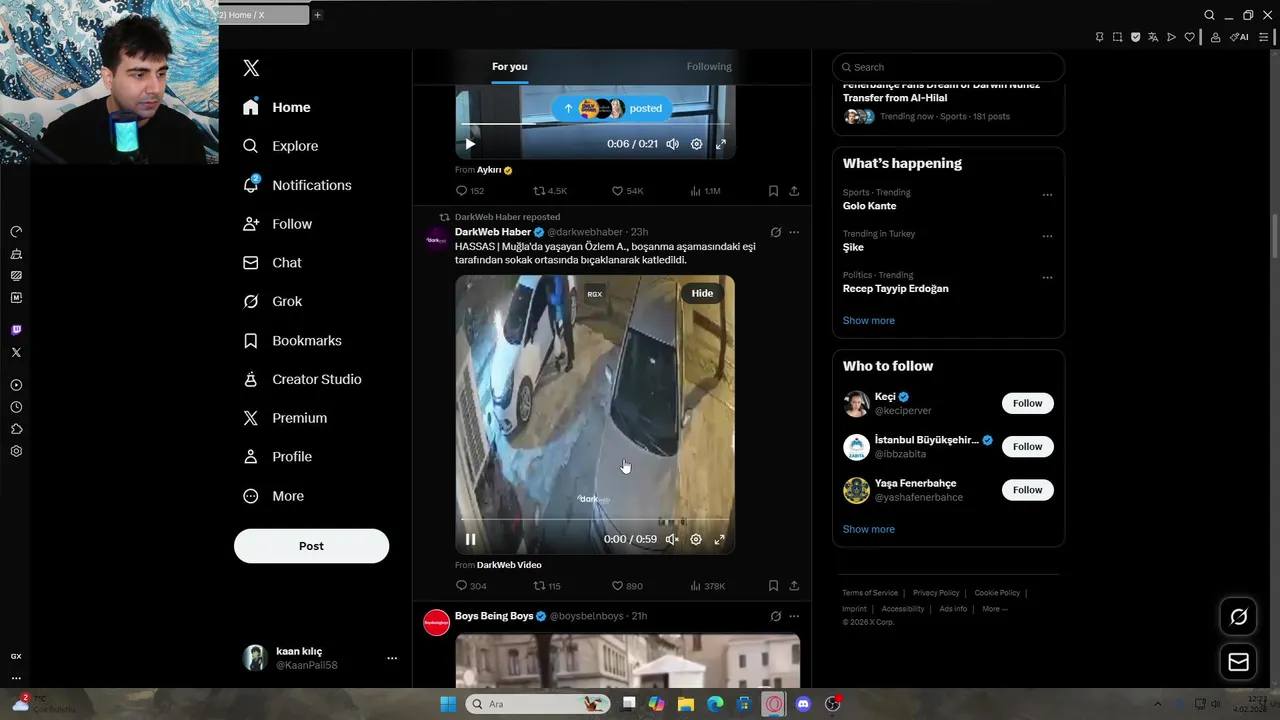1280x720 pixels.
Task: Open settings gear on the Aykırı video
Action: (x=696, y=144)
